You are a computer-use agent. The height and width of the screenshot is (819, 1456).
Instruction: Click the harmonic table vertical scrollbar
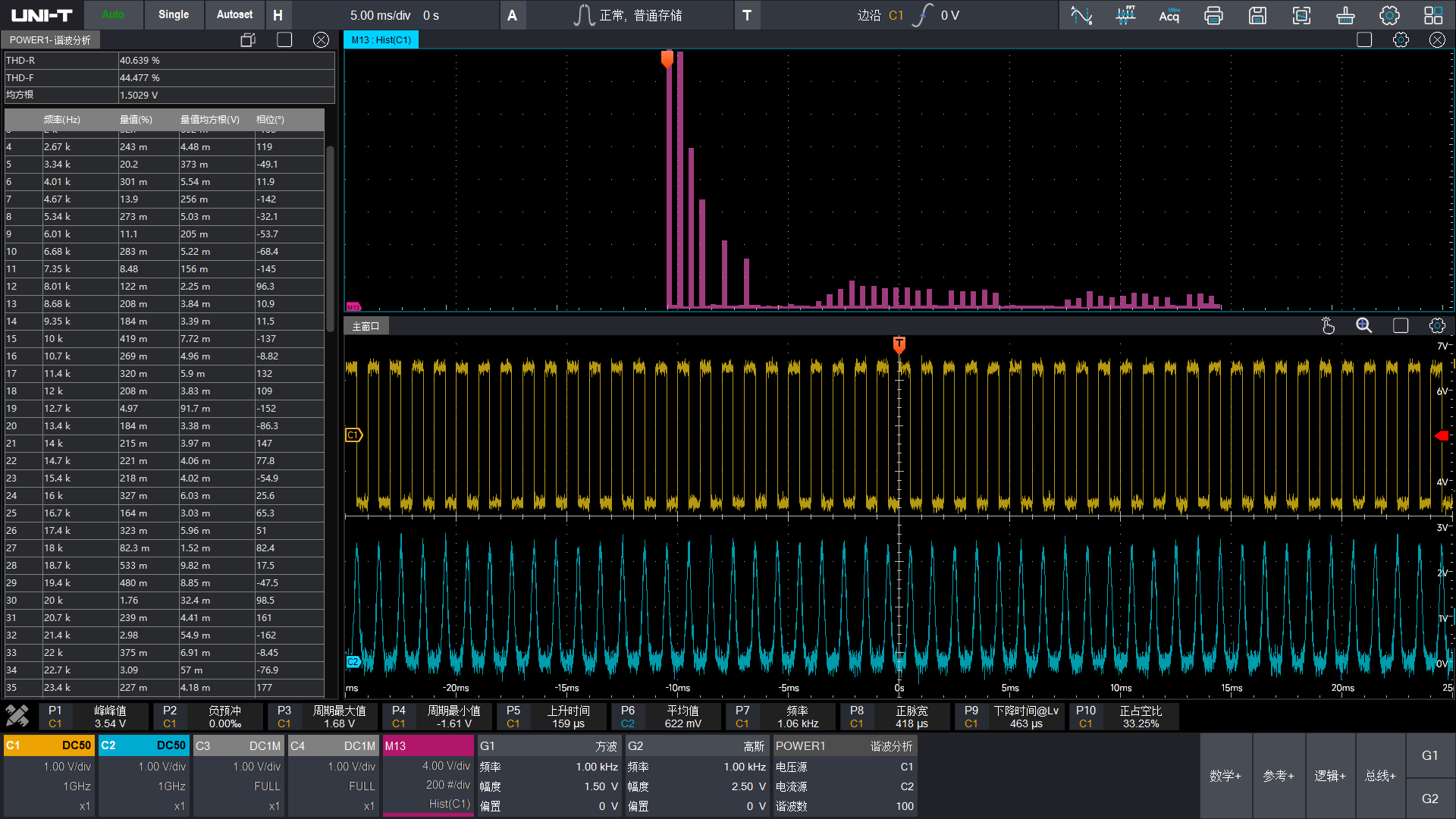[x=330, y=239]
